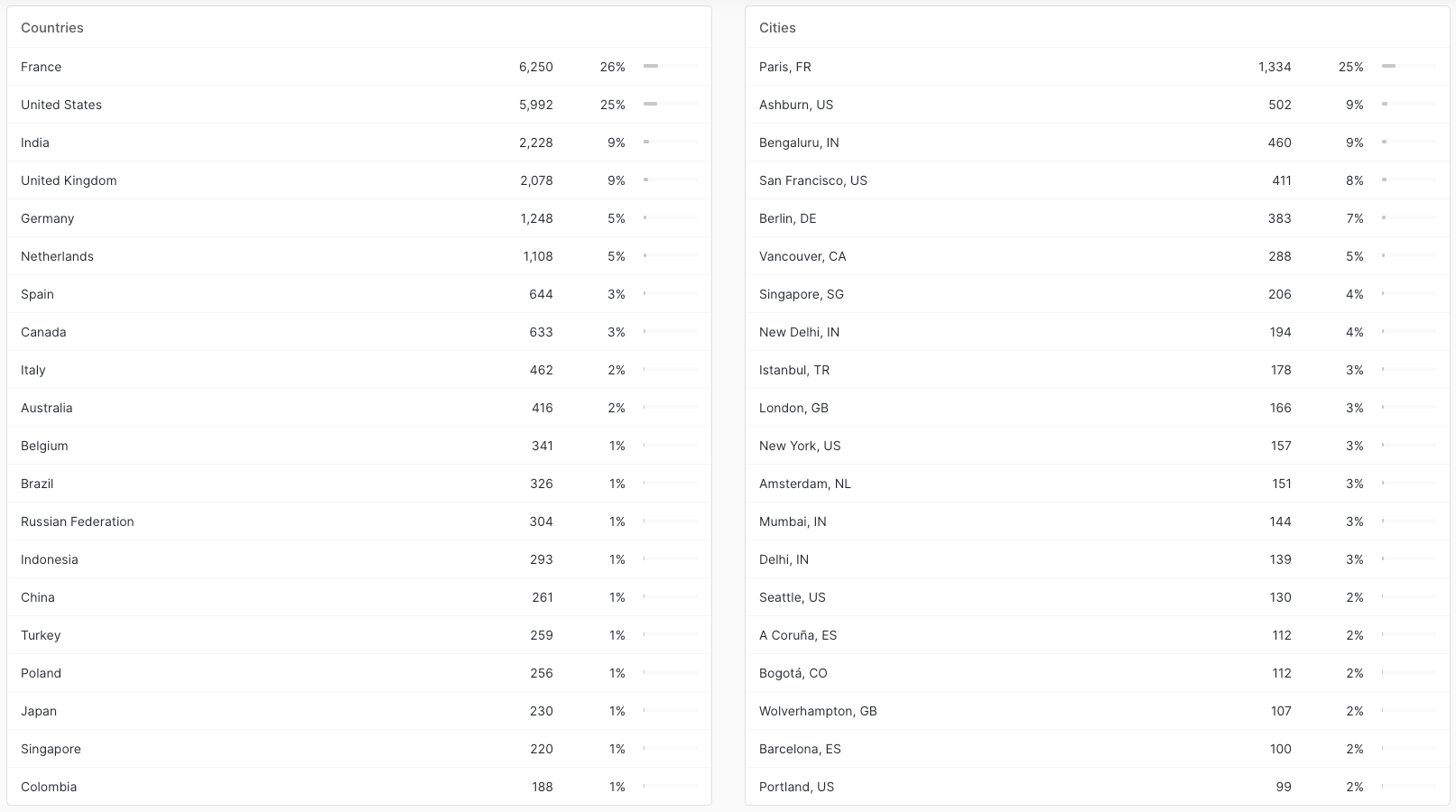This screenshot has width=1456, height=812.
Task: Click the 6,250 visitor count for France
Action: [536, 67]
